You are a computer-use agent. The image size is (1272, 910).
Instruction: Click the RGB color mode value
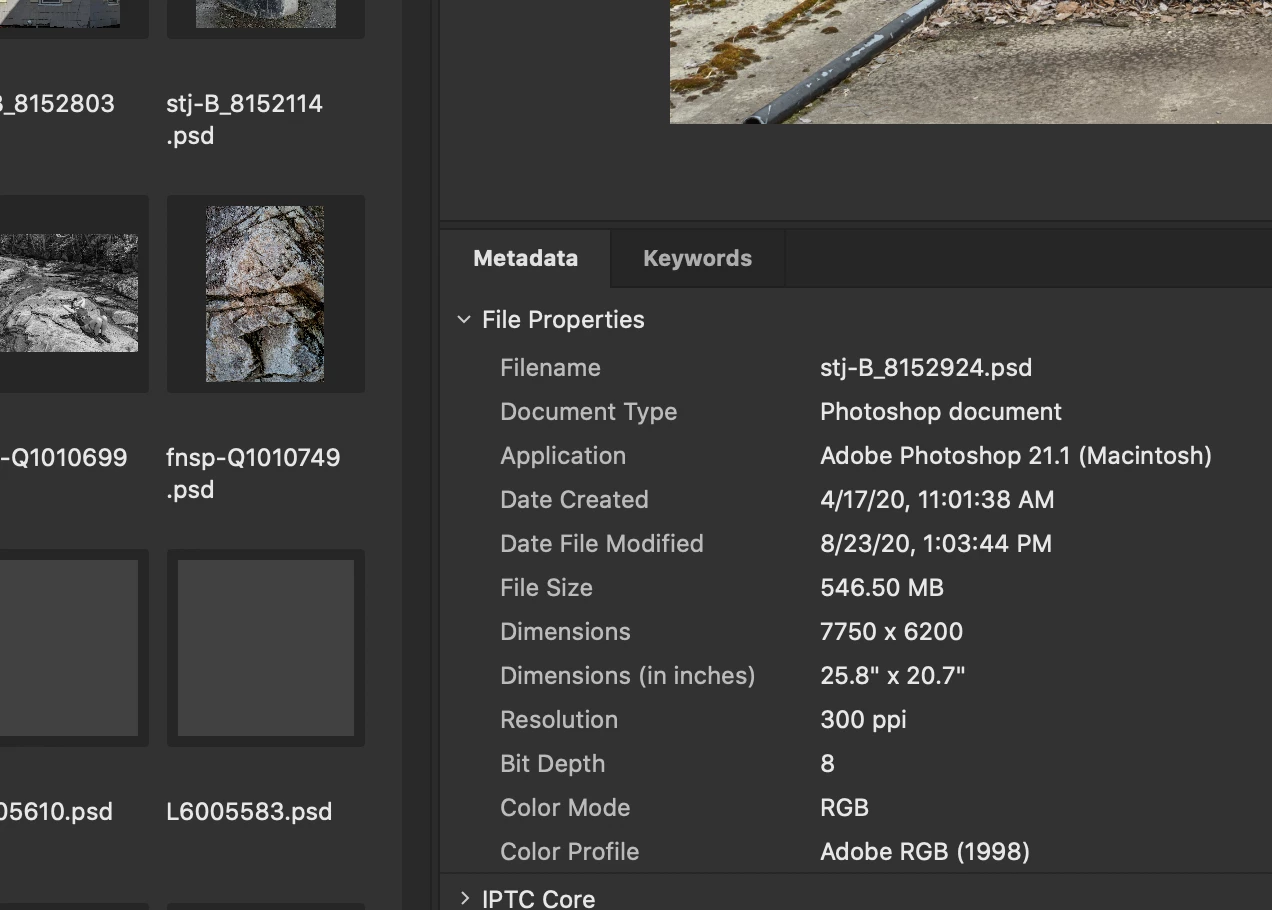pyautogui.click(x=844, y=808)
